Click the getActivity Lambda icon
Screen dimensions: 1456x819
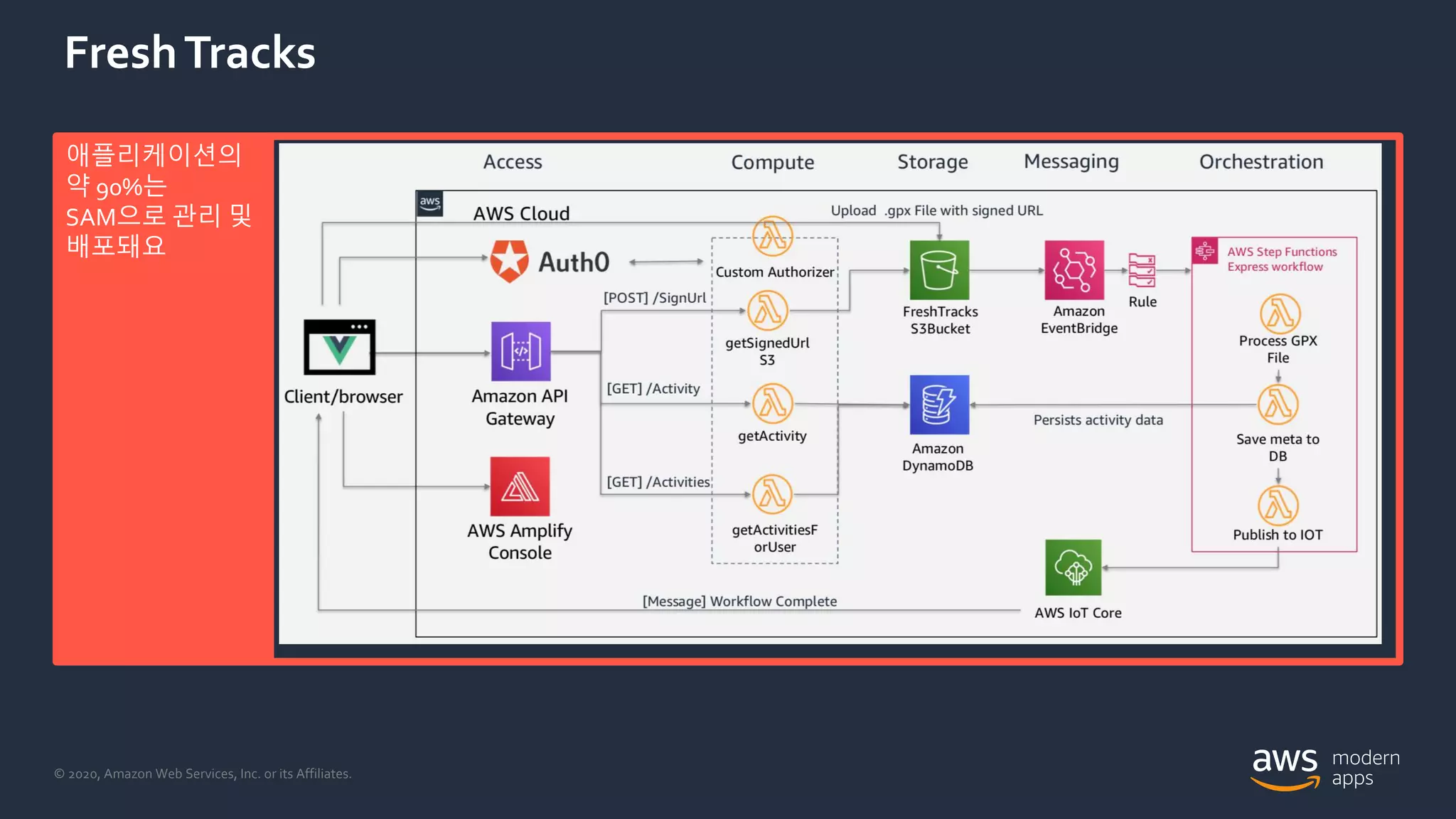772,404
